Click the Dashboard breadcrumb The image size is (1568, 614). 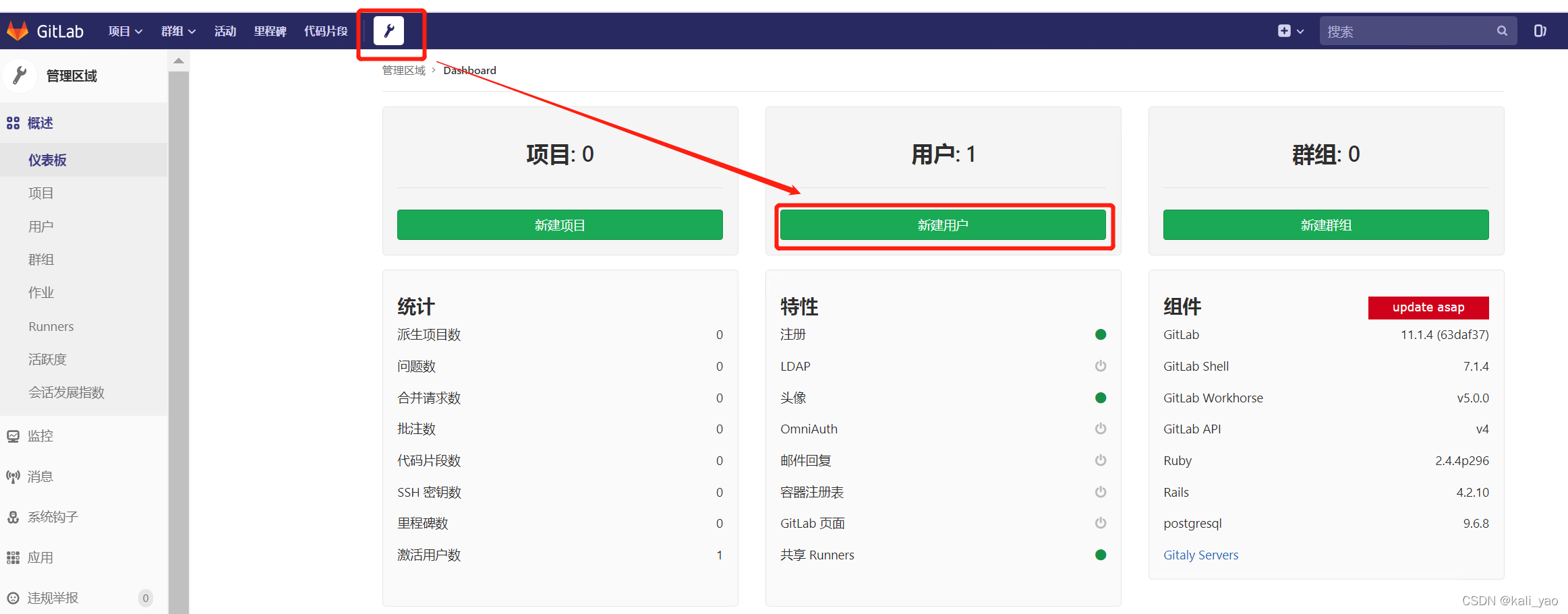coord(469,70)
